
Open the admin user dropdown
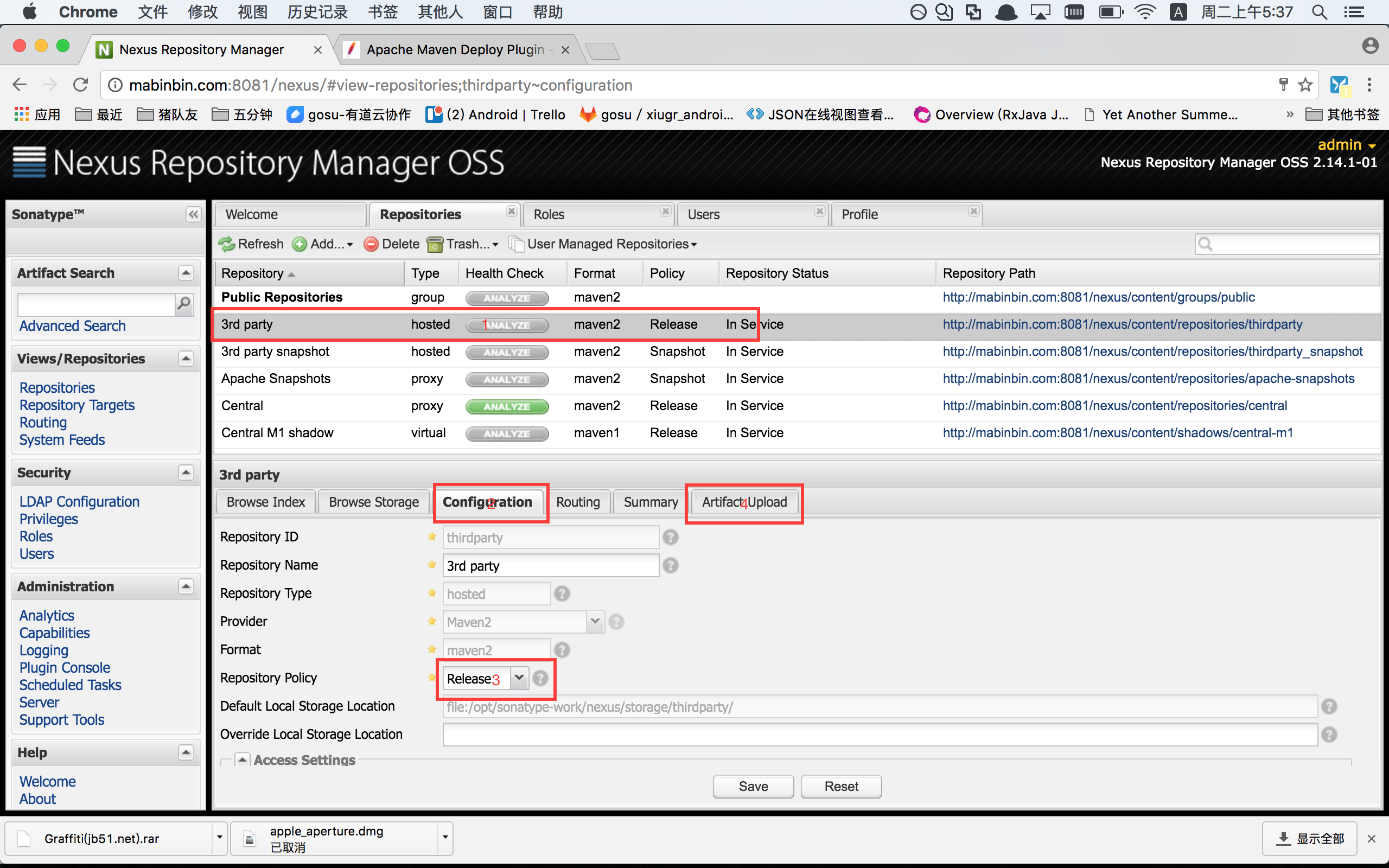pos(1346,145)
